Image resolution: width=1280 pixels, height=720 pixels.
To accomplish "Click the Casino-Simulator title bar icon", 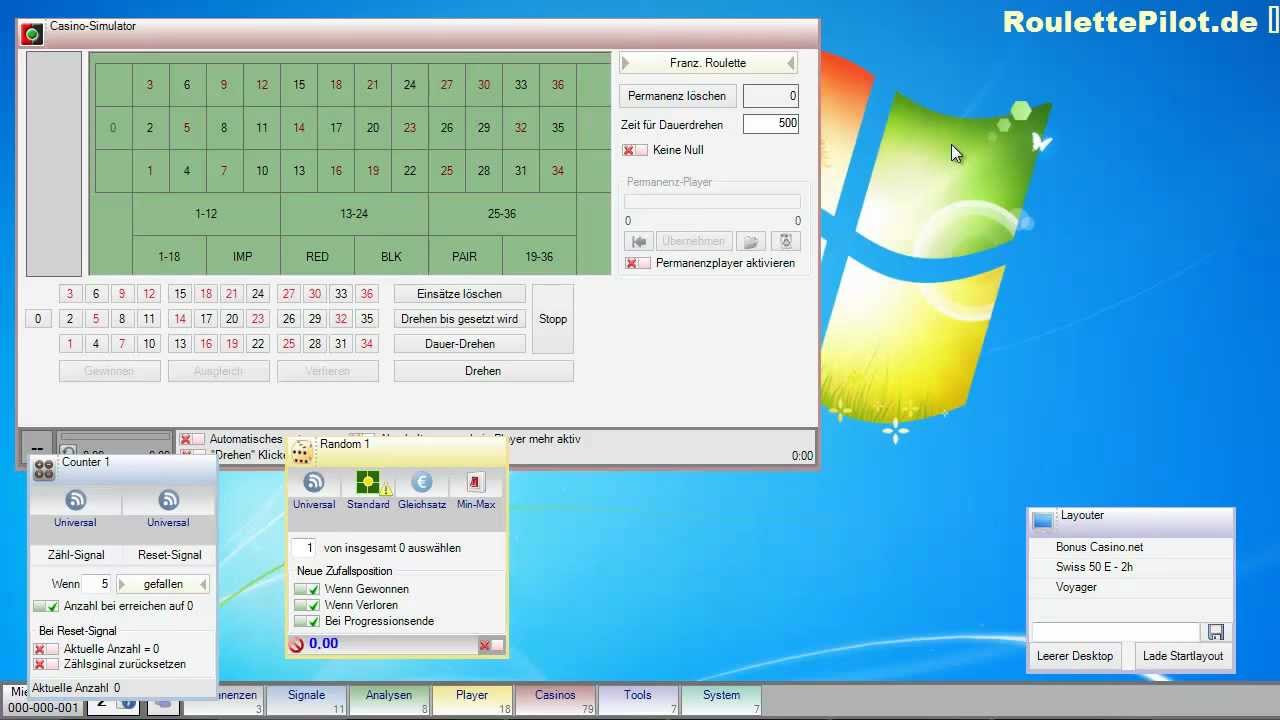I will pos(33,34).
